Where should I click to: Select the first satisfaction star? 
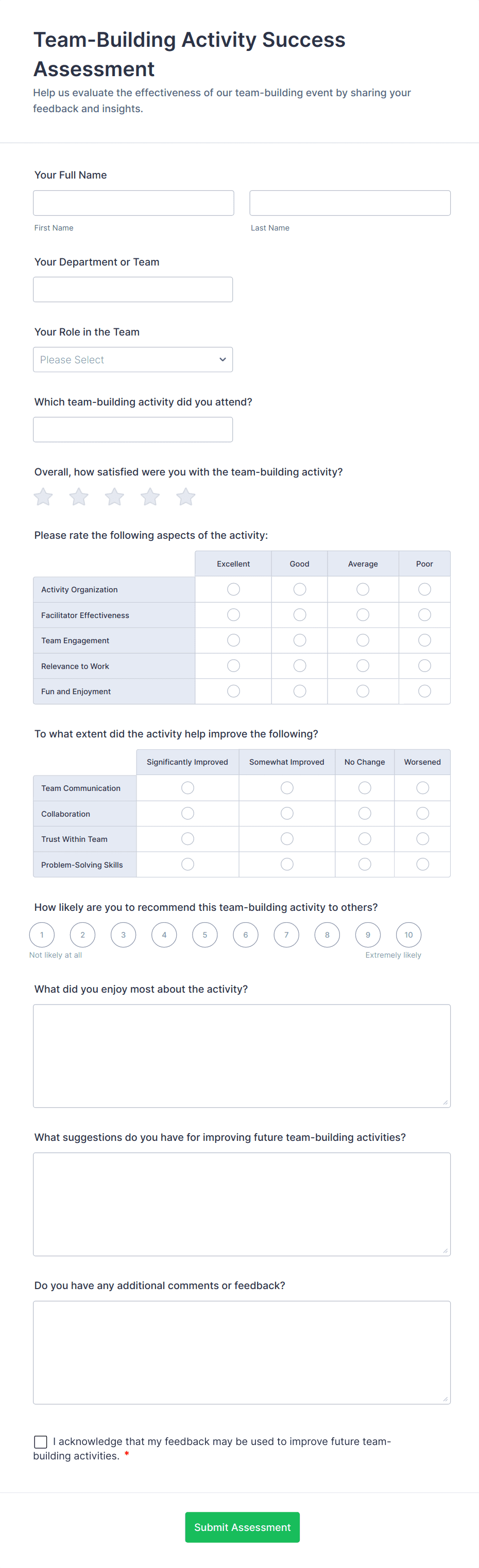(43, 497)
